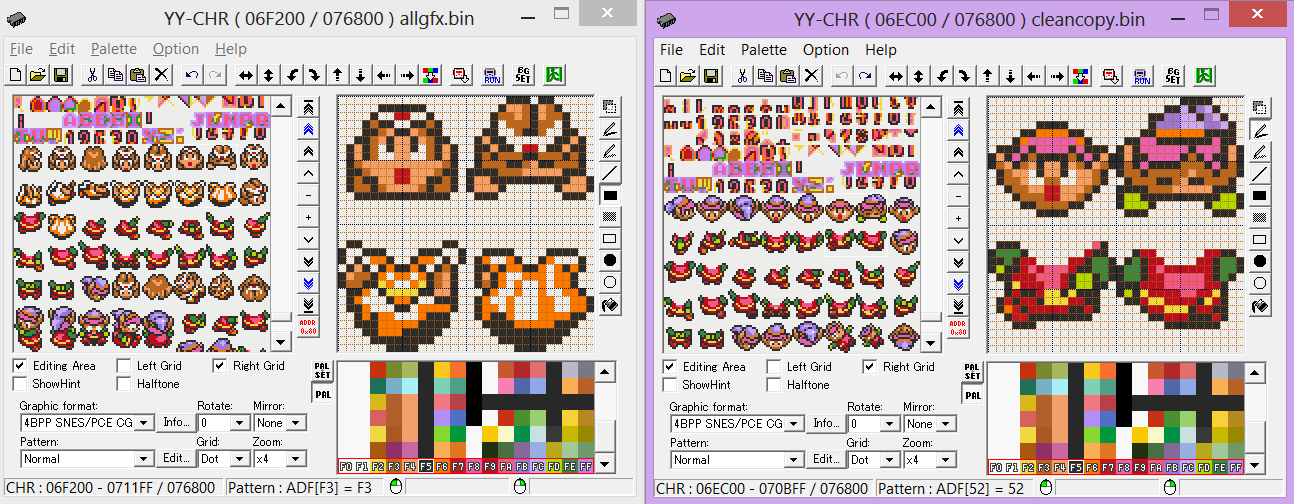Screen dimensions: 1294x504
Task: Check Left Grid in cleancopy.bin window
Action: coord(799,367)
